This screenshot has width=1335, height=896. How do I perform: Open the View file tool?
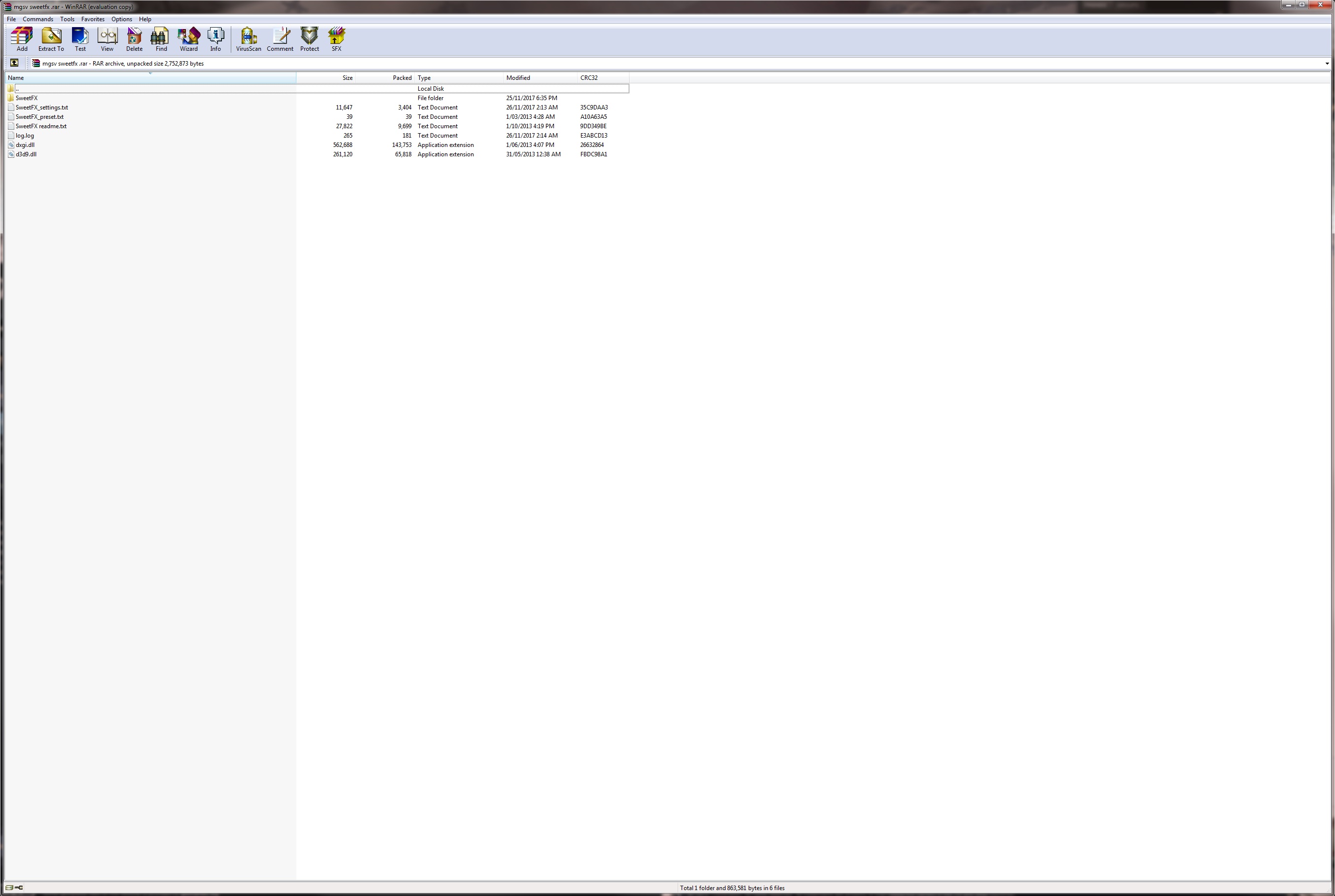pos(107,38)
